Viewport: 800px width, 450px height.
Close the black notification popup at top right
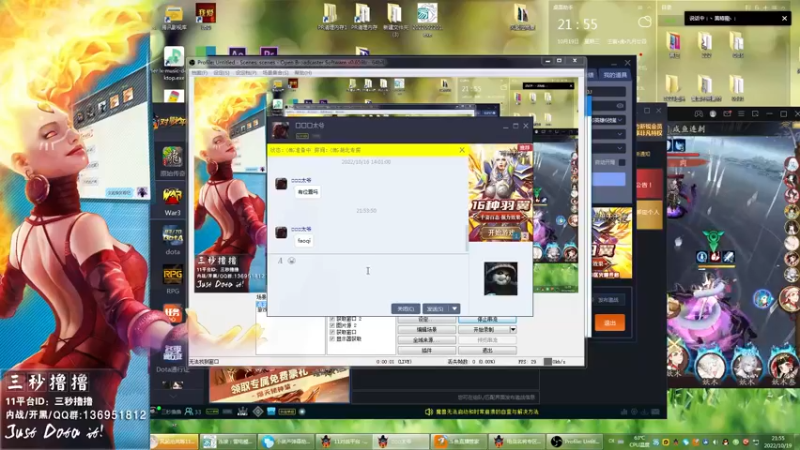785,18
